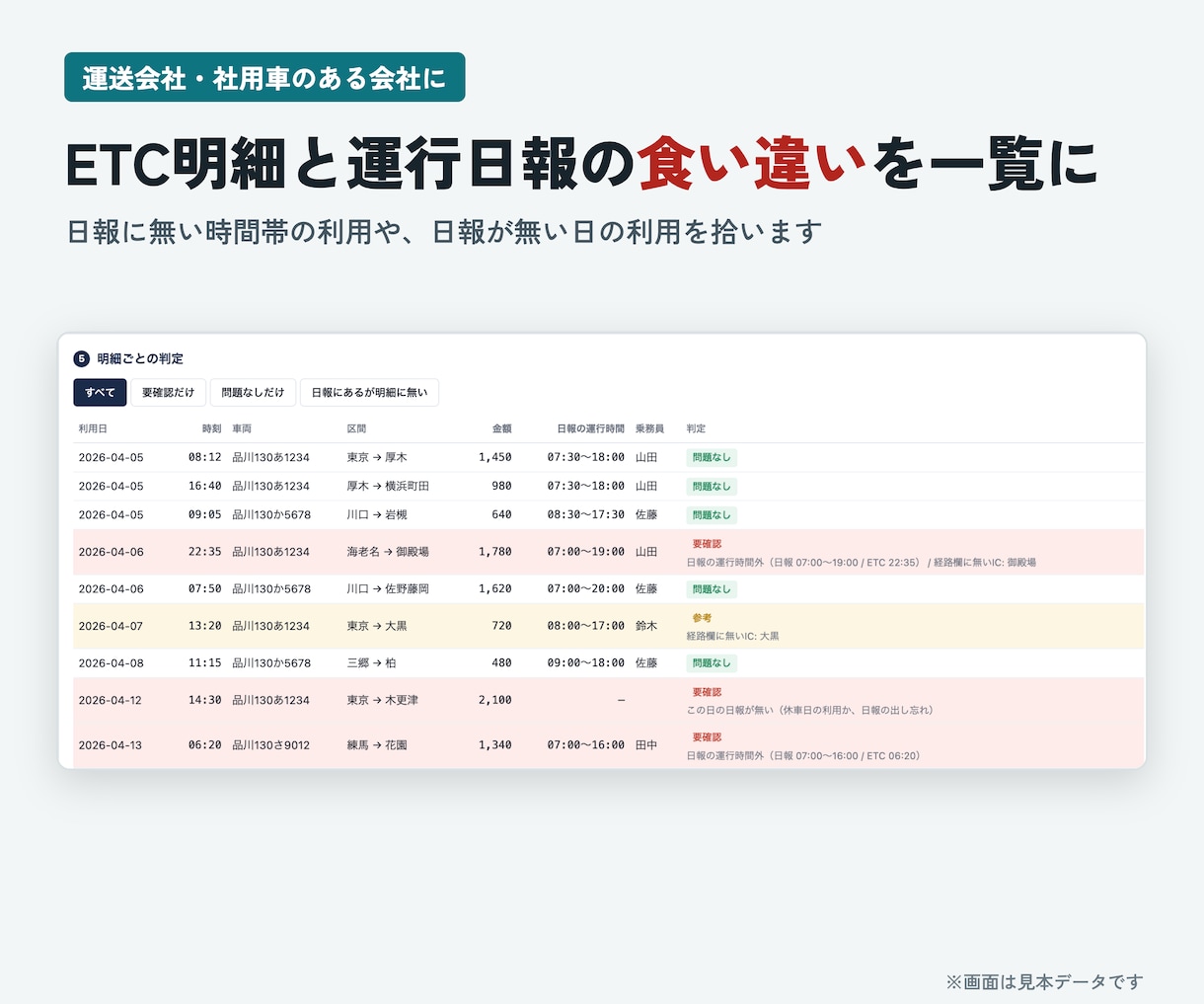Screen dimensions: 1204x1004
Task: Click the 日報の運行時間 column header
Action: [x=590, y=428]
